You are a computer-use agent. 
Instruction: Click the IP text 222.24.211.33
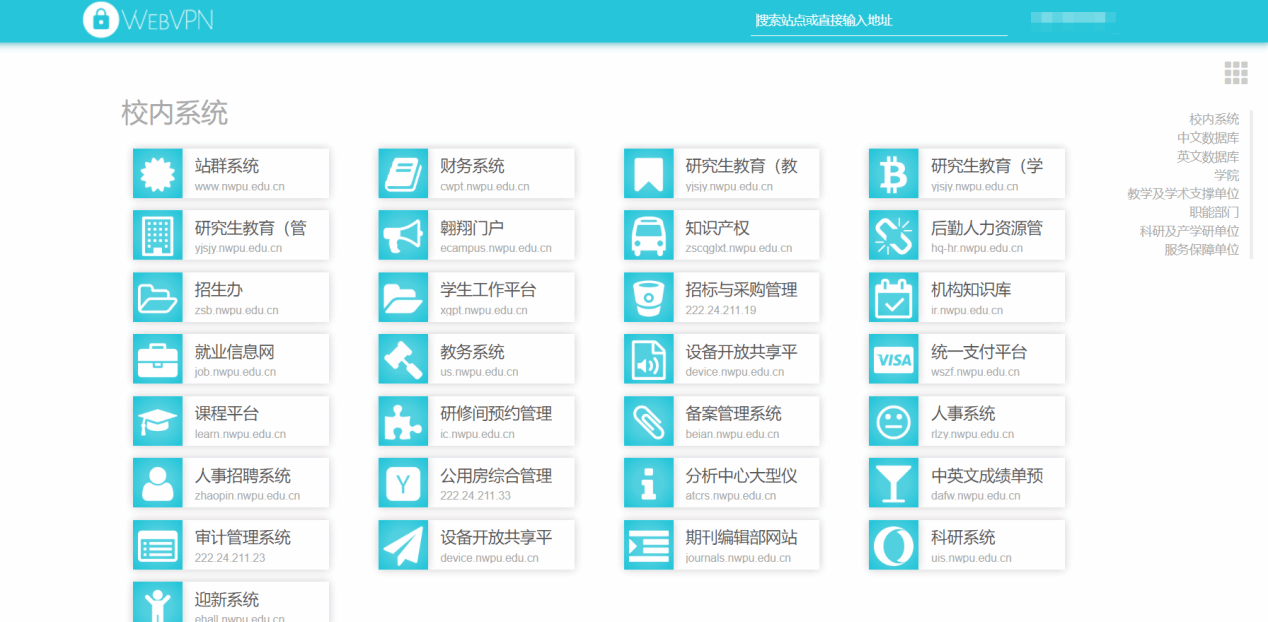tap(476, 497)
